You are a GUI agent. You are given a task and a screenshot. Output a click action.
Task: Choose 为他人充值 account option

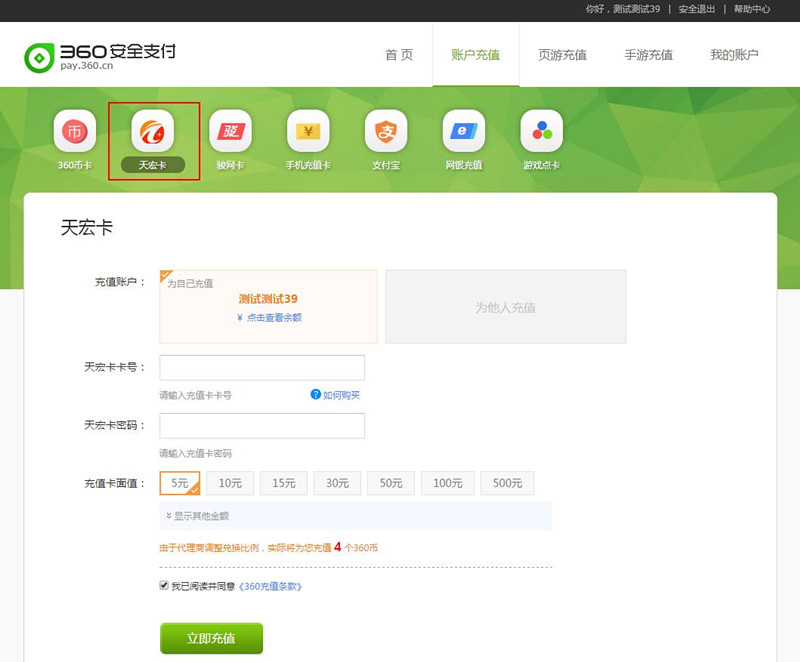click(x=505, y=307)
